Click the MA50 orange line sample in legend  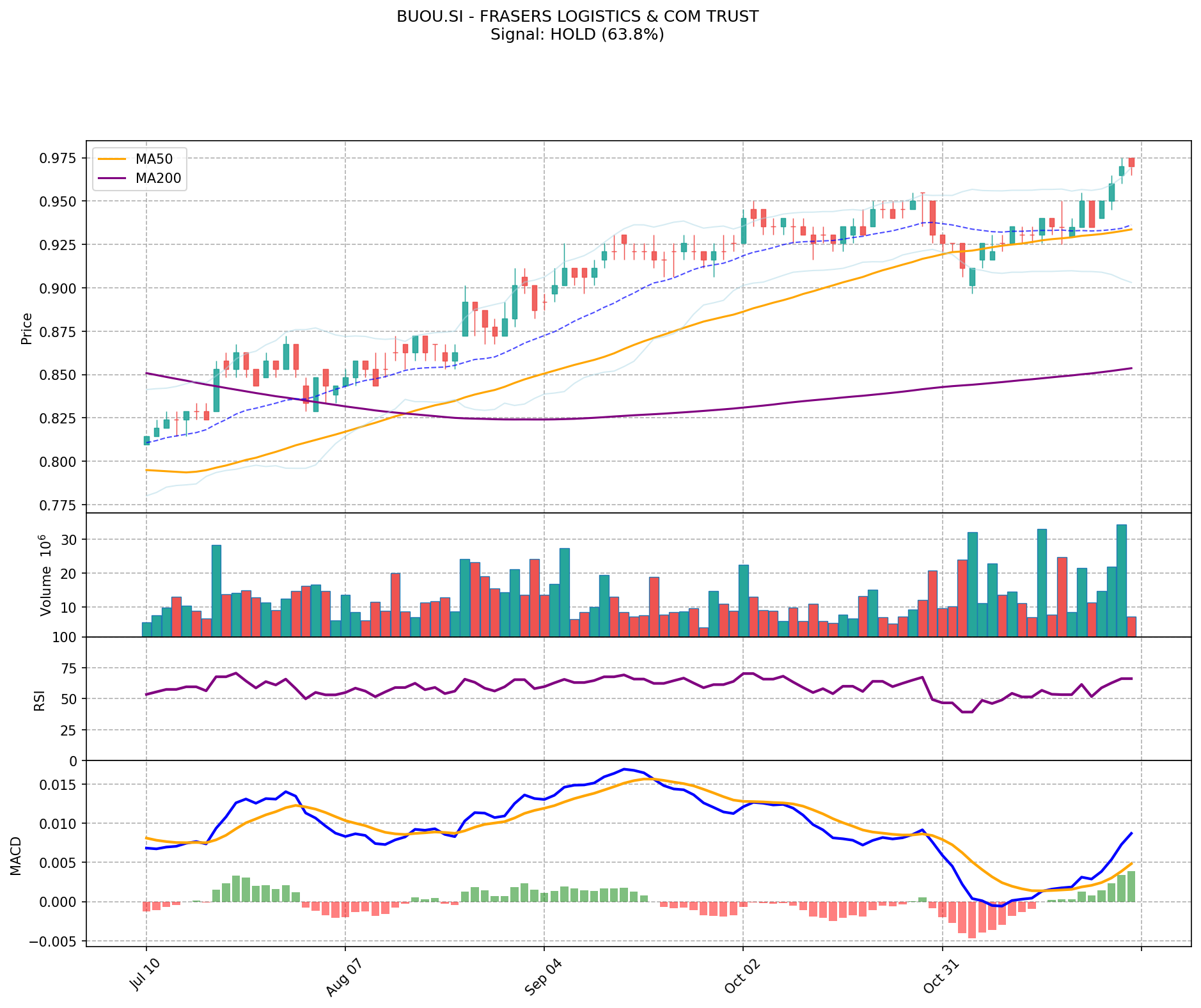(x=113, y=159)
